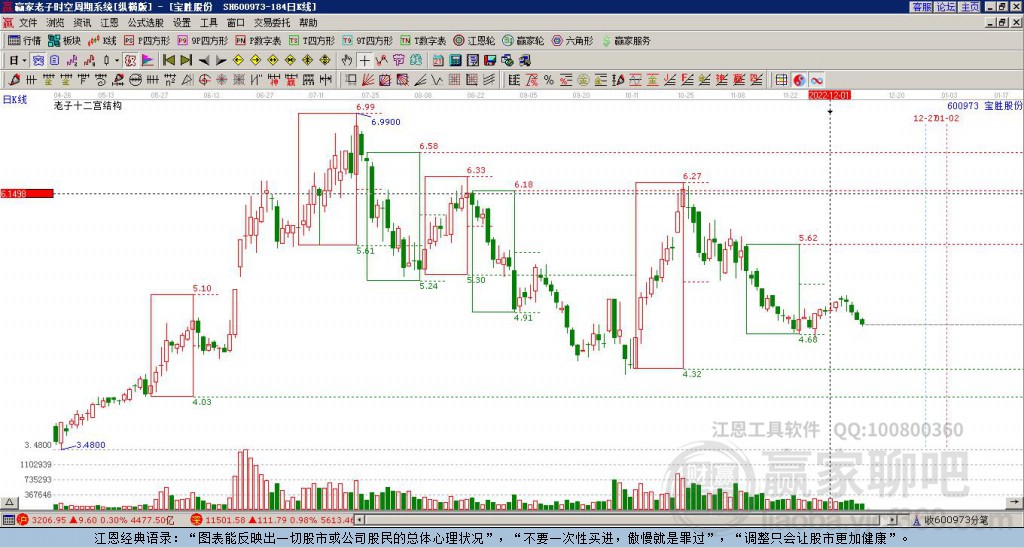
Task: Switch to K线 candlestick chart
Action: pyautogui.click(x=101, y=40)
